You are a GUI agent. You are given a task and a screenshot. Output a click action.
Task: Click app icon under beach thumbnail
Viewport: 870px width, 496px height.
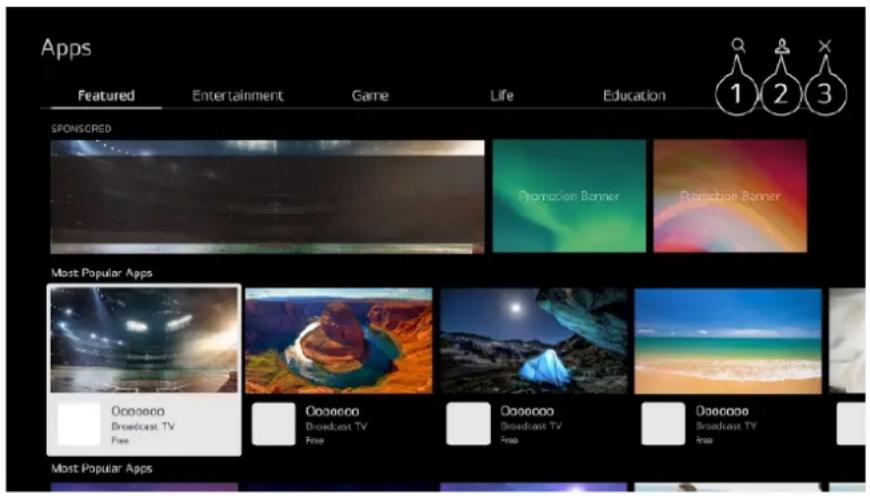663,424
